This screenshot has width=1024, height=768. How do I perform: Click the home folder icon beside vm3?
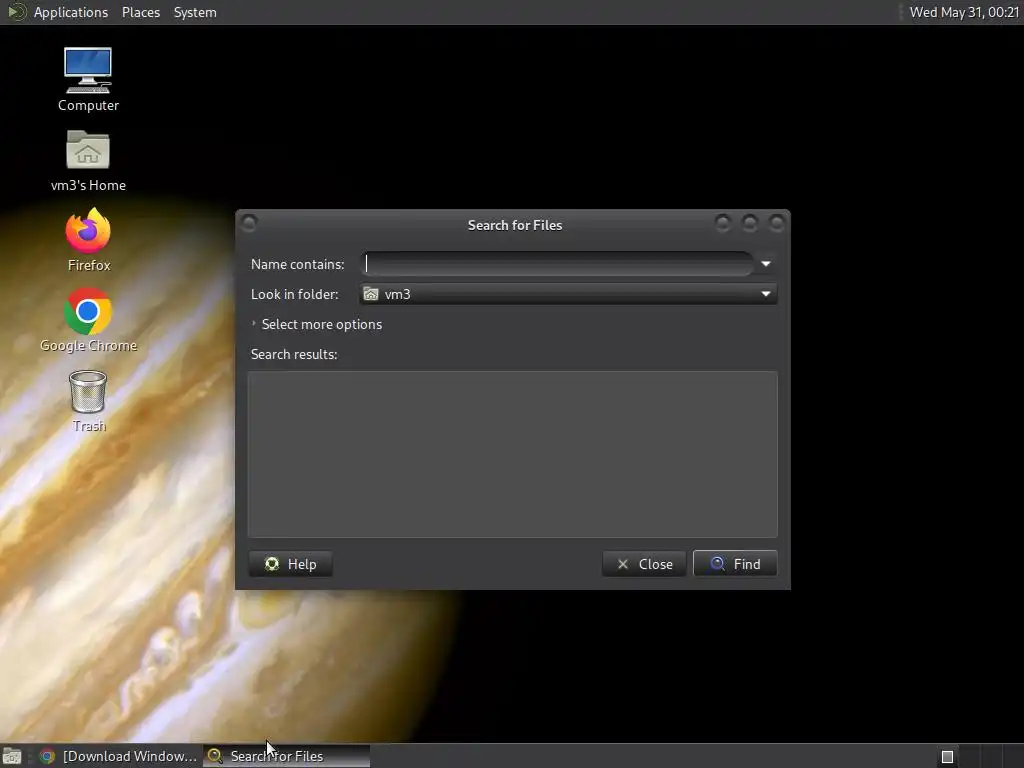pos(370,294)
